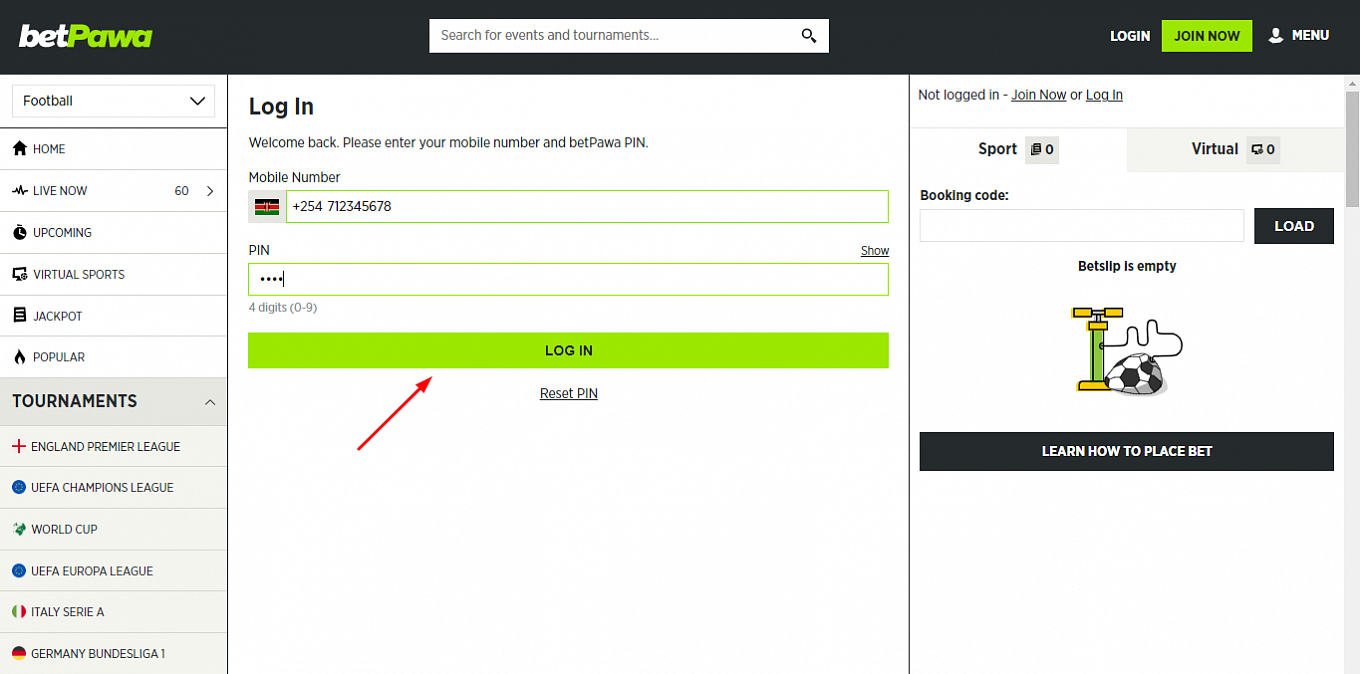Viewport: 1360px width, 674px height.
Task: Click the search magnifier icon
Action: point(808,35)
